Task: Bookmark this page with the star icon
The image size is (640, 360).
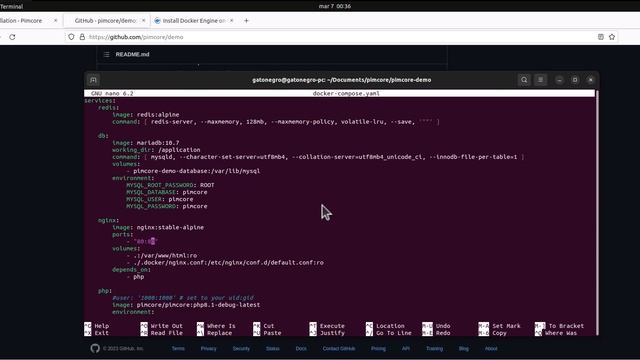Action: pos(612,37)
